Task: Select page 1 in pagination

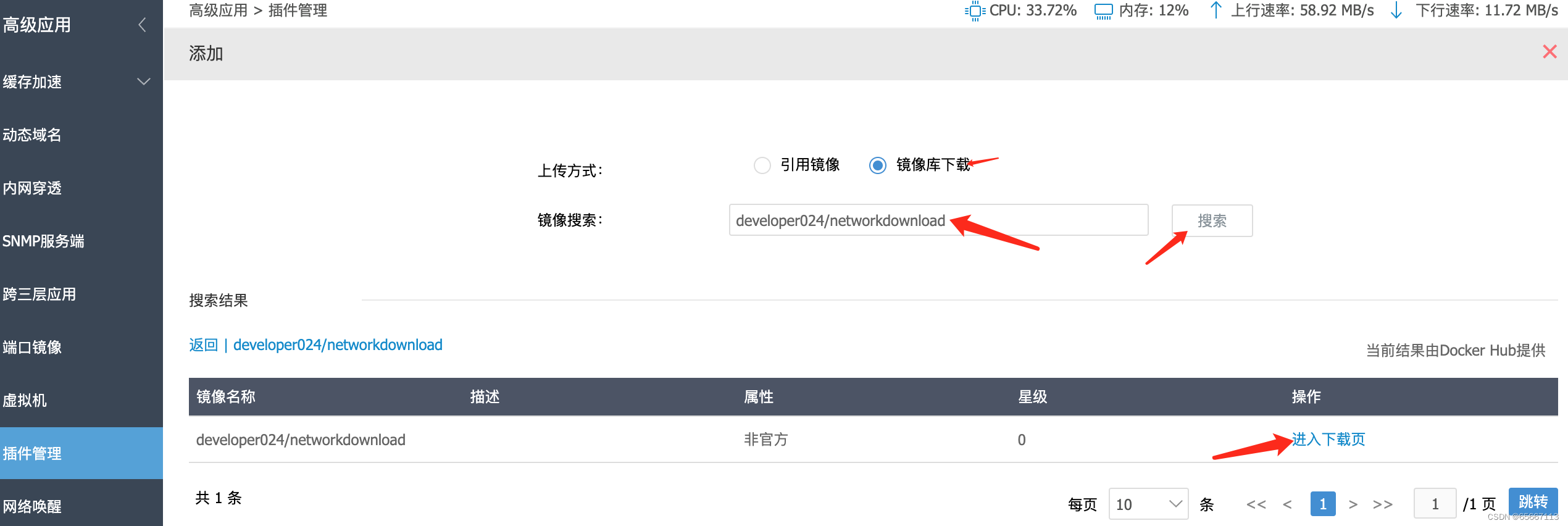Action: pos(1323,504)
